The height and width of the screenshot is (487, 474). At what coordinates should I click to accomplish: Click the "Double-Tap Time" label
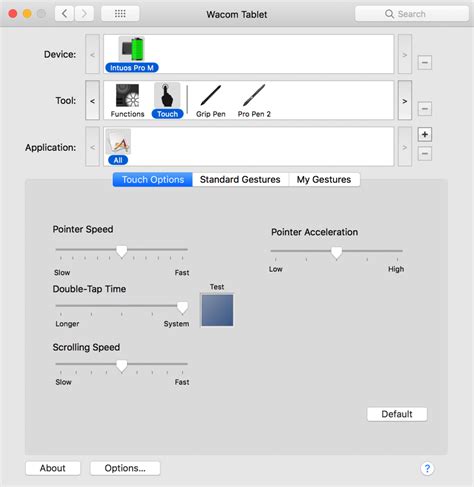click(89, 289)
